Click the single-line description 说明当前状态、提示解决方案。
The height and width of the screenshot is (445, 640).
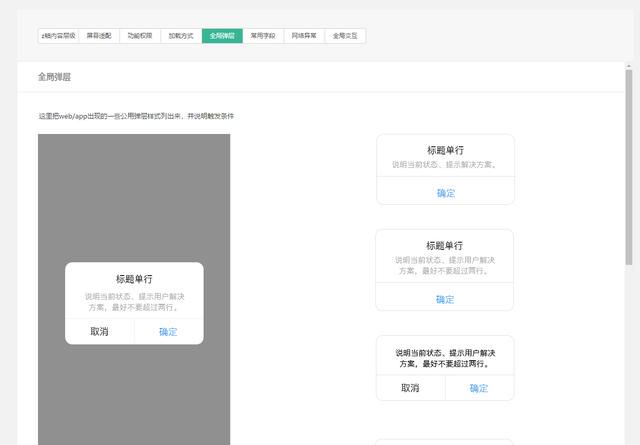click(444, 165)
